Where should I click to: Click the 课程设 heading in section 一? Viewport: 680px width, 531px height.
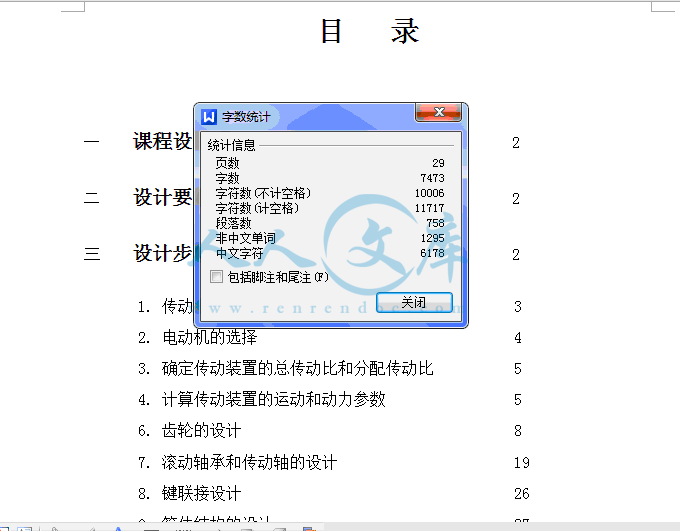[x=162, y=141]
